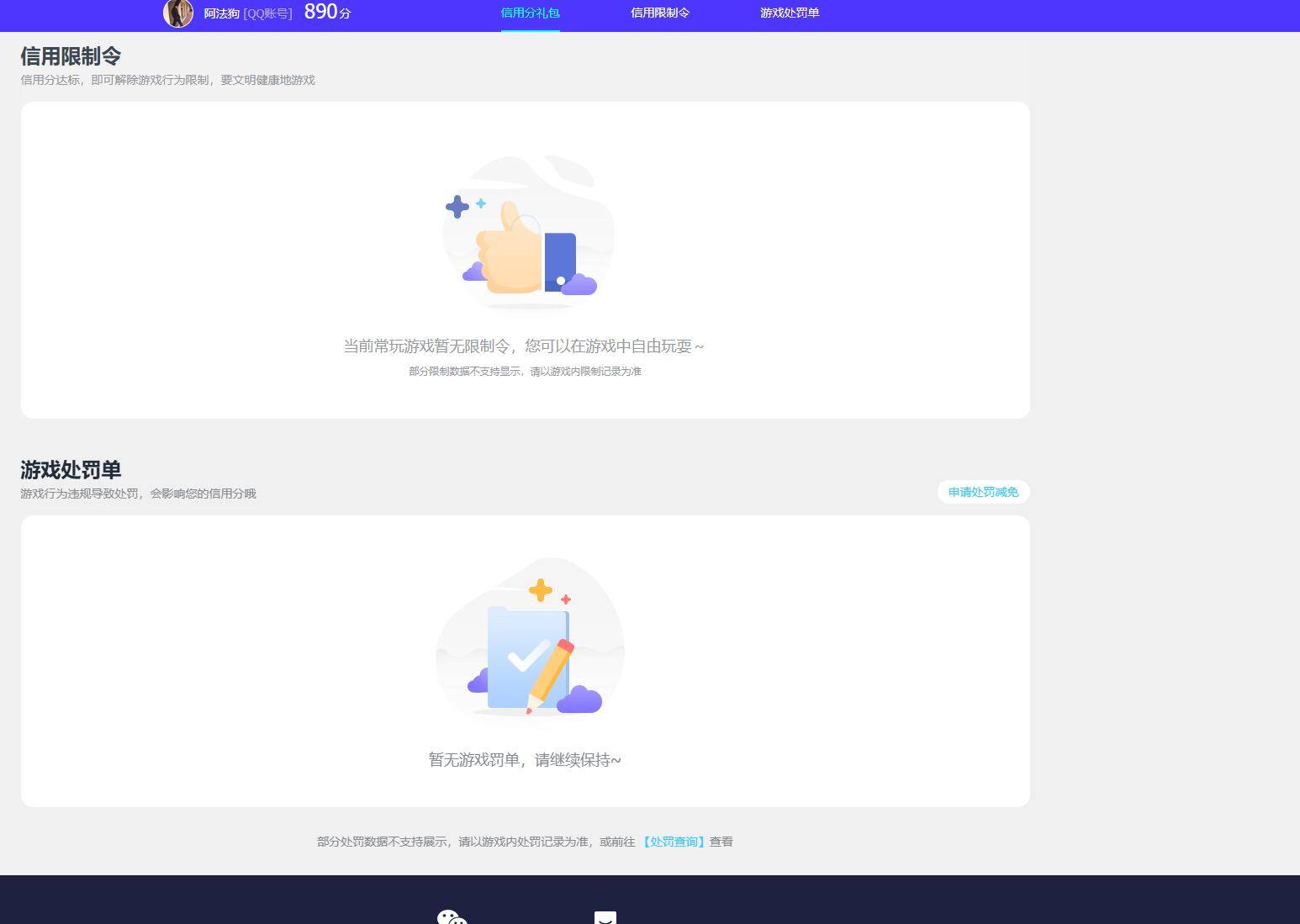Viewport: 1300px width, 924px height.
Task: Click the [QQ账号] account label
Action: 267,13
